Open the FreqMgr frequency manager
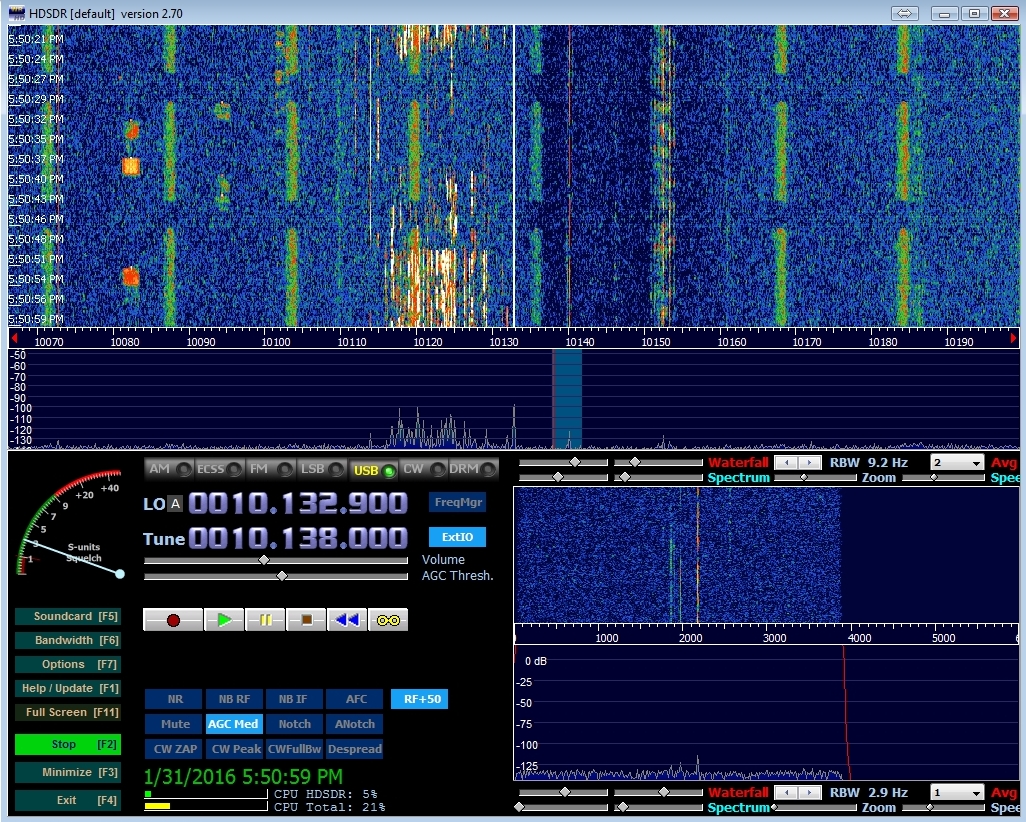 [457, 502]
